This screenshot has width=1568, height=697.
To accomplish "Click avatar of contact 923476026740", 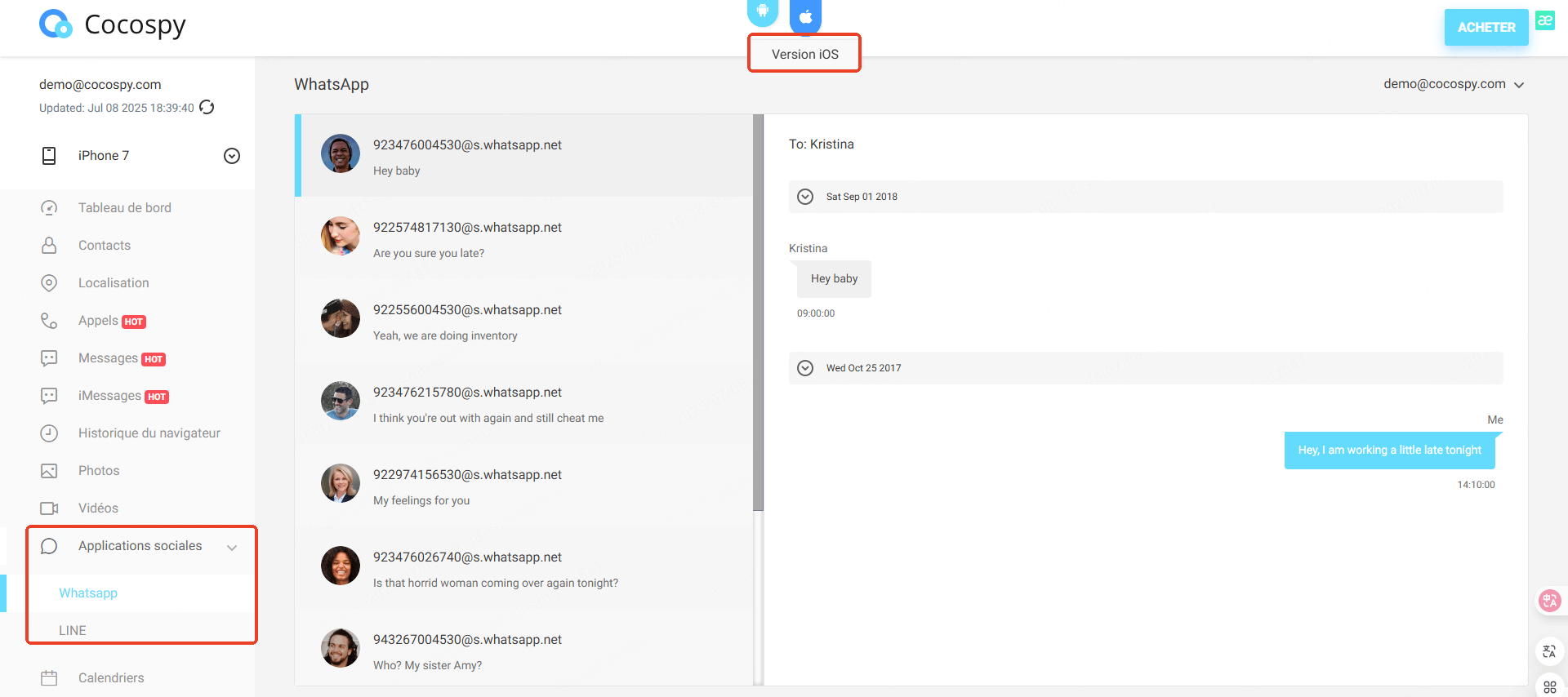I will tap(341, 566).
